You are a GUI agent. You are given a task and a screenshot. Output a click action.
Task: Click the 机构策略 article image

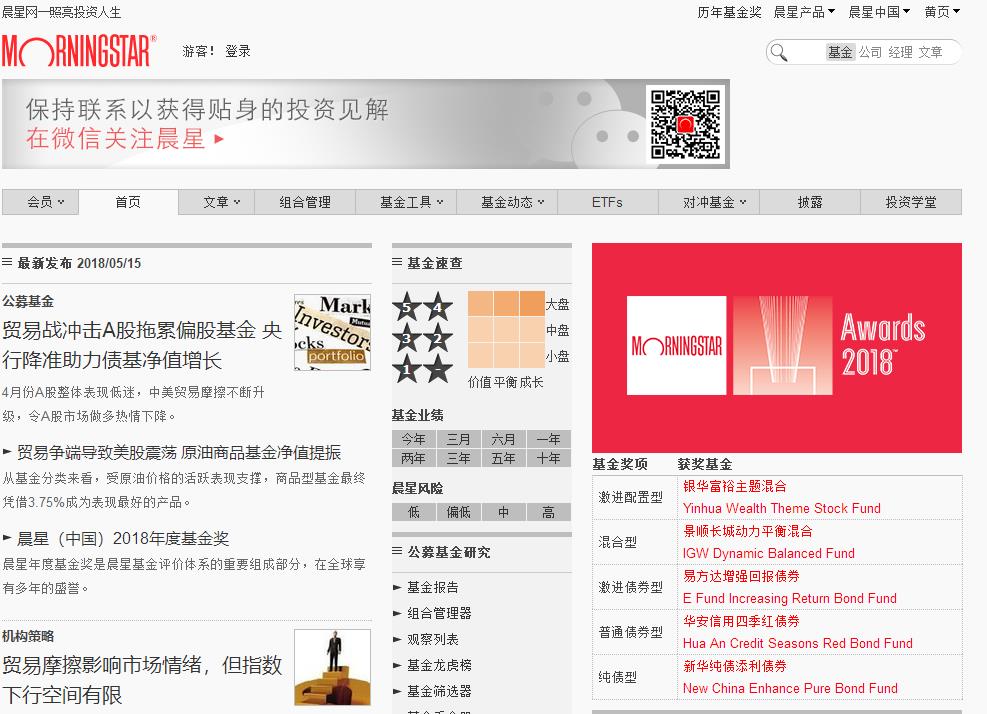pos(331,666)
